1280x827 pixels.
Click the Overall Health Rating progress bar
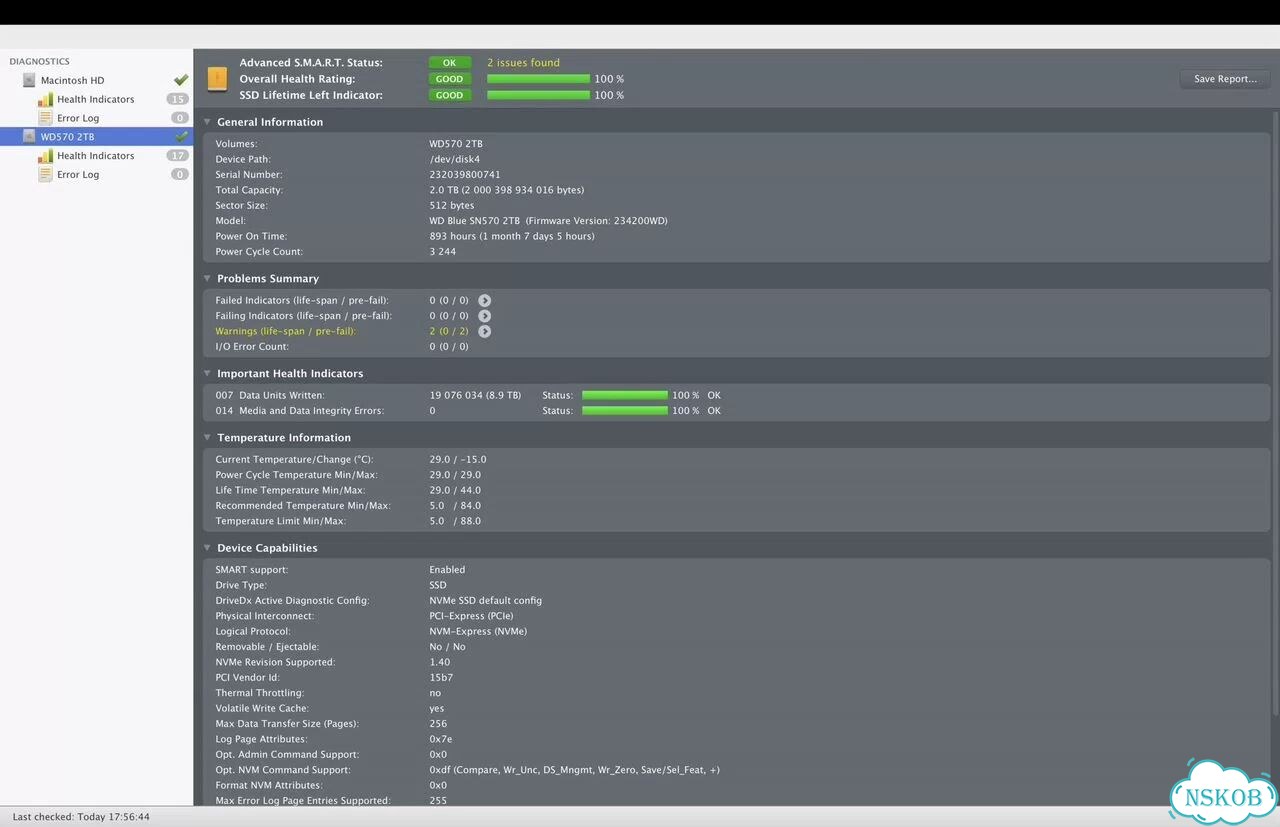click(538, 79)
